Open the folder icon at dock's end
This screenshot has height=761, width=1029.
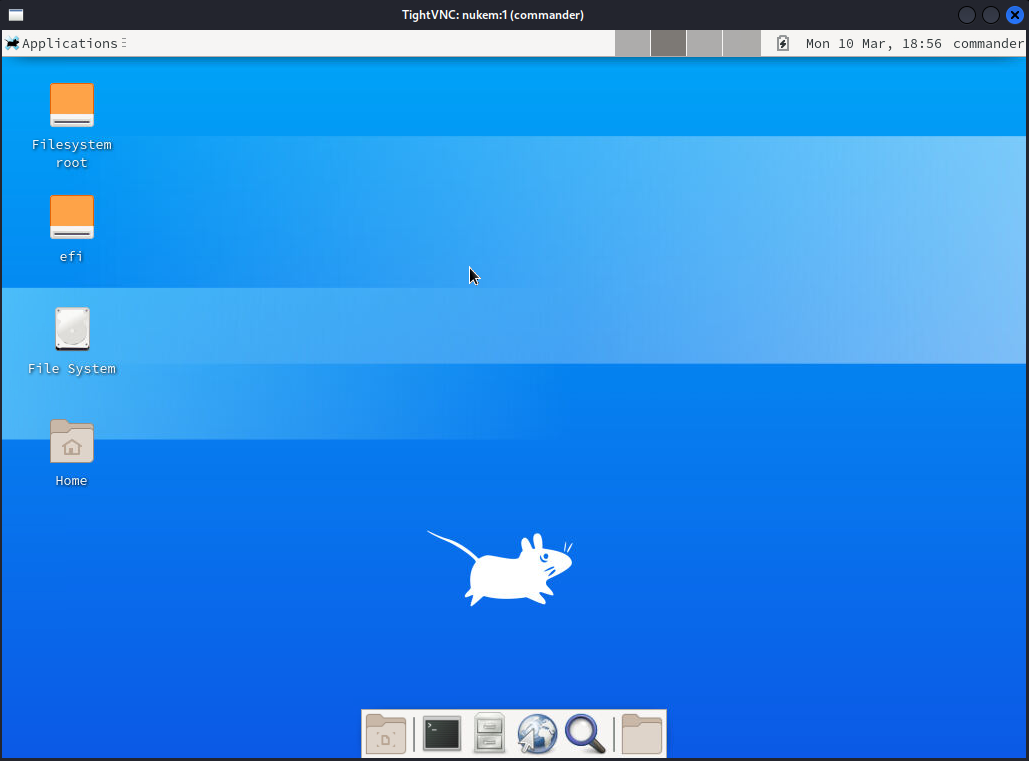click(642, 733)
